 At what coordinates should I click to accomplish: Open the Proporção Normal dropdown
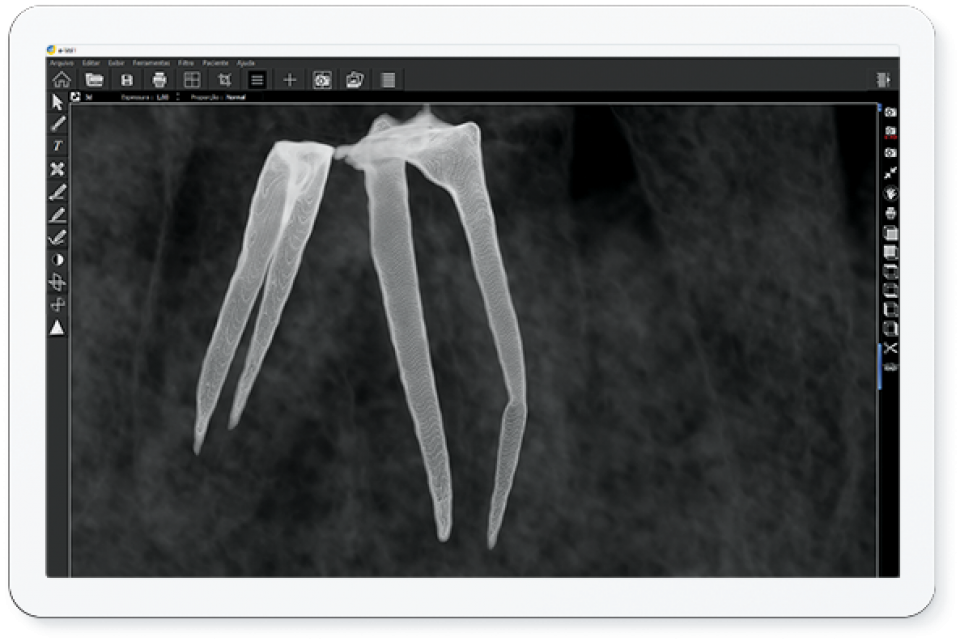pyautogui.click(x=234, y=98)
